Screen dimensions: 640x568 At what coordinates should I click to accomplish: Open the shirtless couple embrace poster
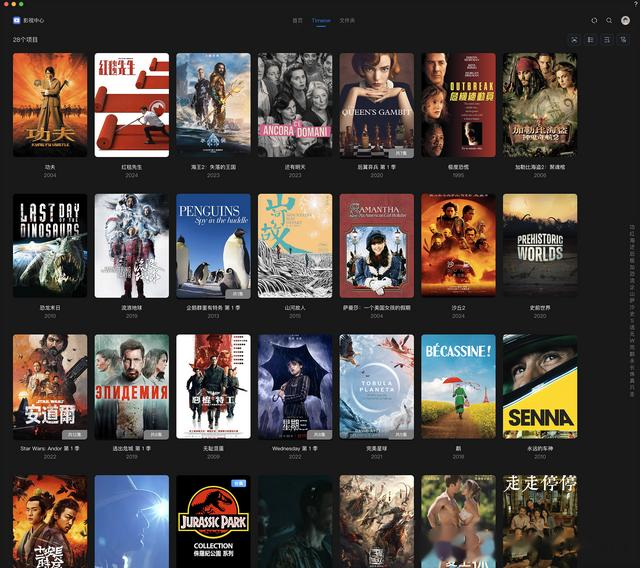tap(458, 521)
